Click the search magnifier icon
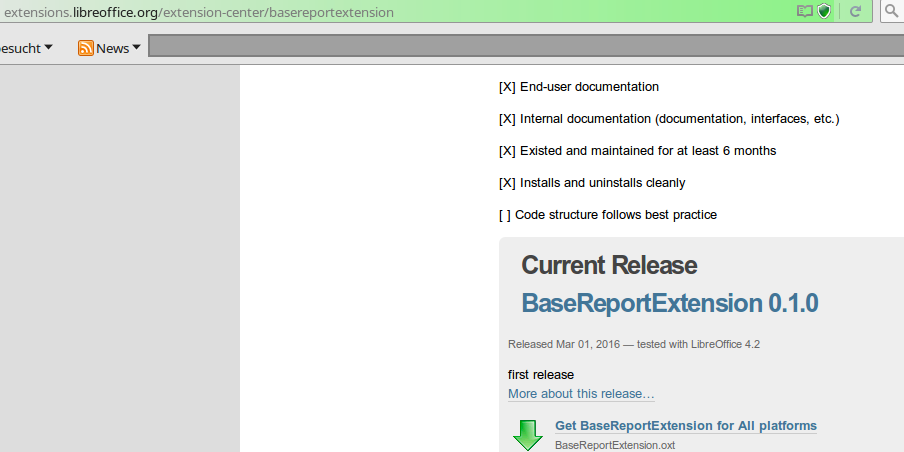 (x=891, y=12)
